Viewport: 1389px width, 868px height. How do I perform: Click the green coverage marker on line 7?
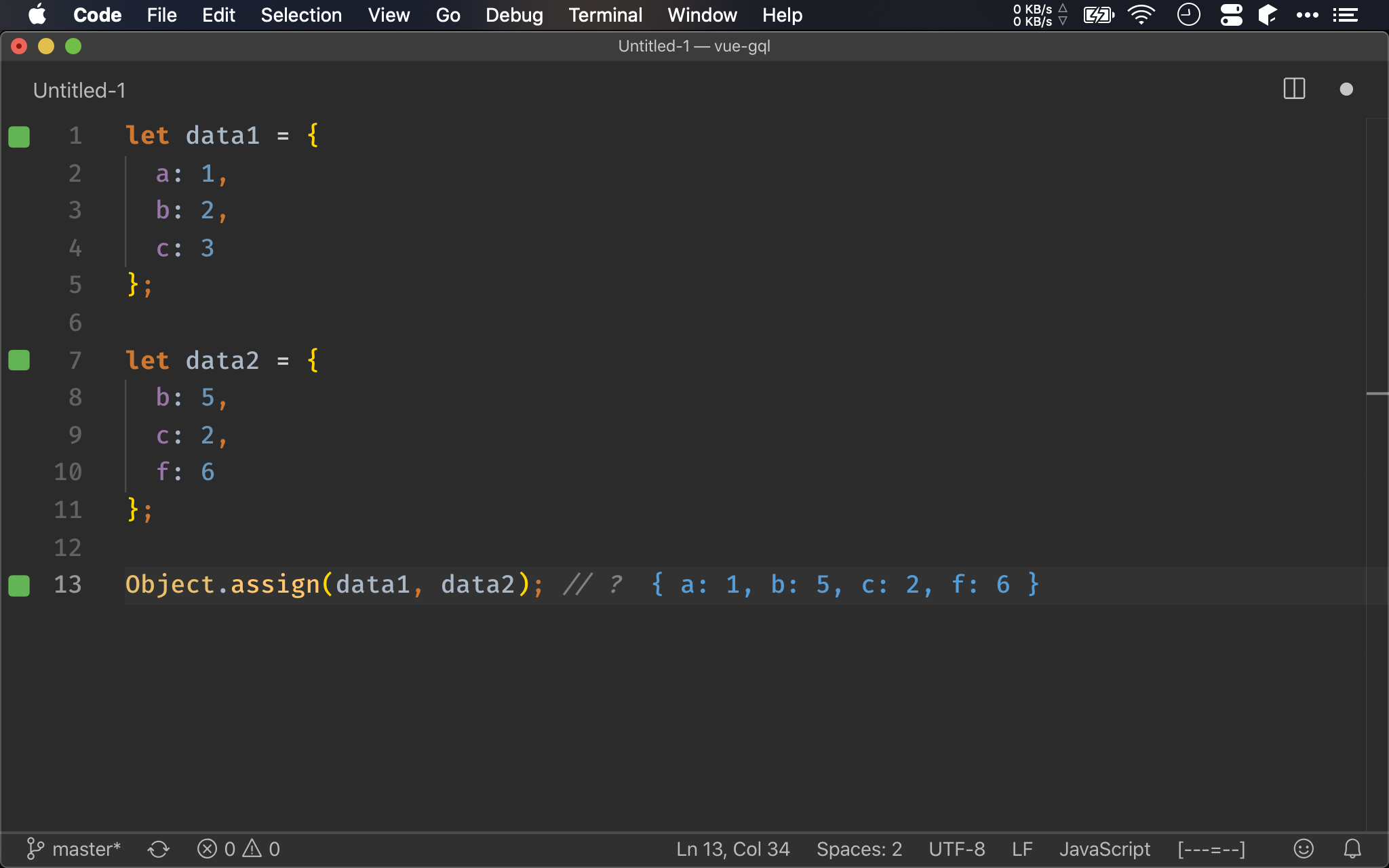(19, 360)
